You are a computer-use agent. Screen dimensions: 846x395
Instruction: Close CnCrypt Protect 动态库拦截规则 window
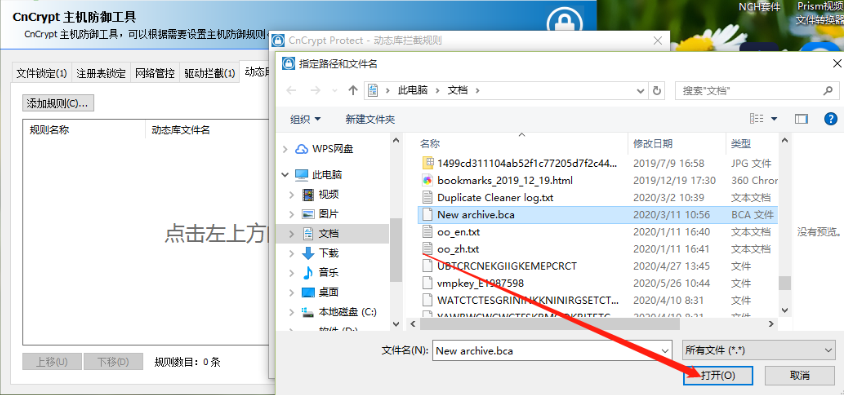coord(658,41)
